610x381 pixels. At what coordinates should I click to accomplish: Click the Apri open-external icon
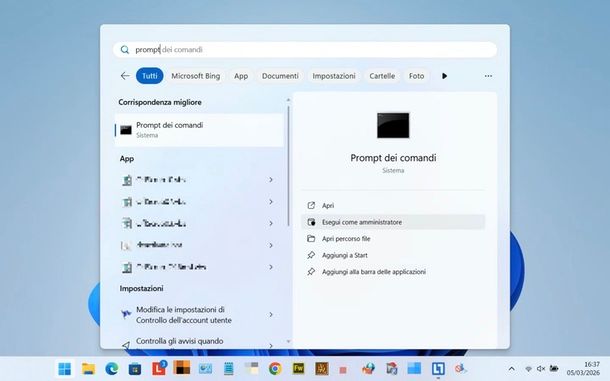coord(311,205)
